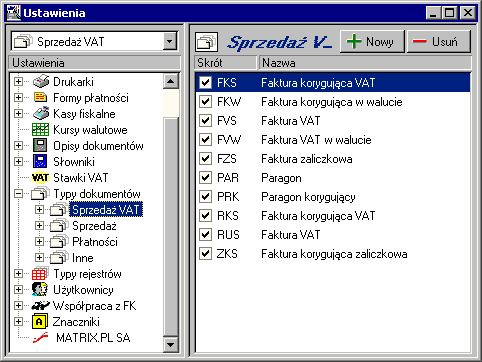Click the Opisy dokumentów icon

(40, 145)
